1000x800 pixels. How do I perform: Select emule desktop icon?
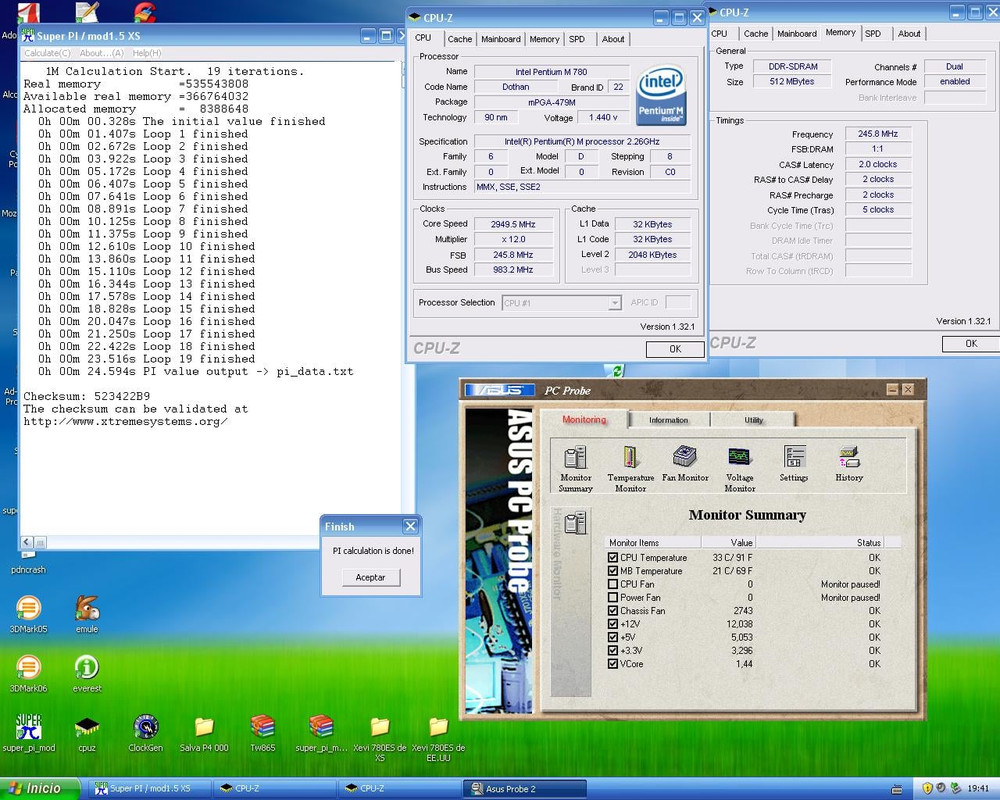coord(87,614)
